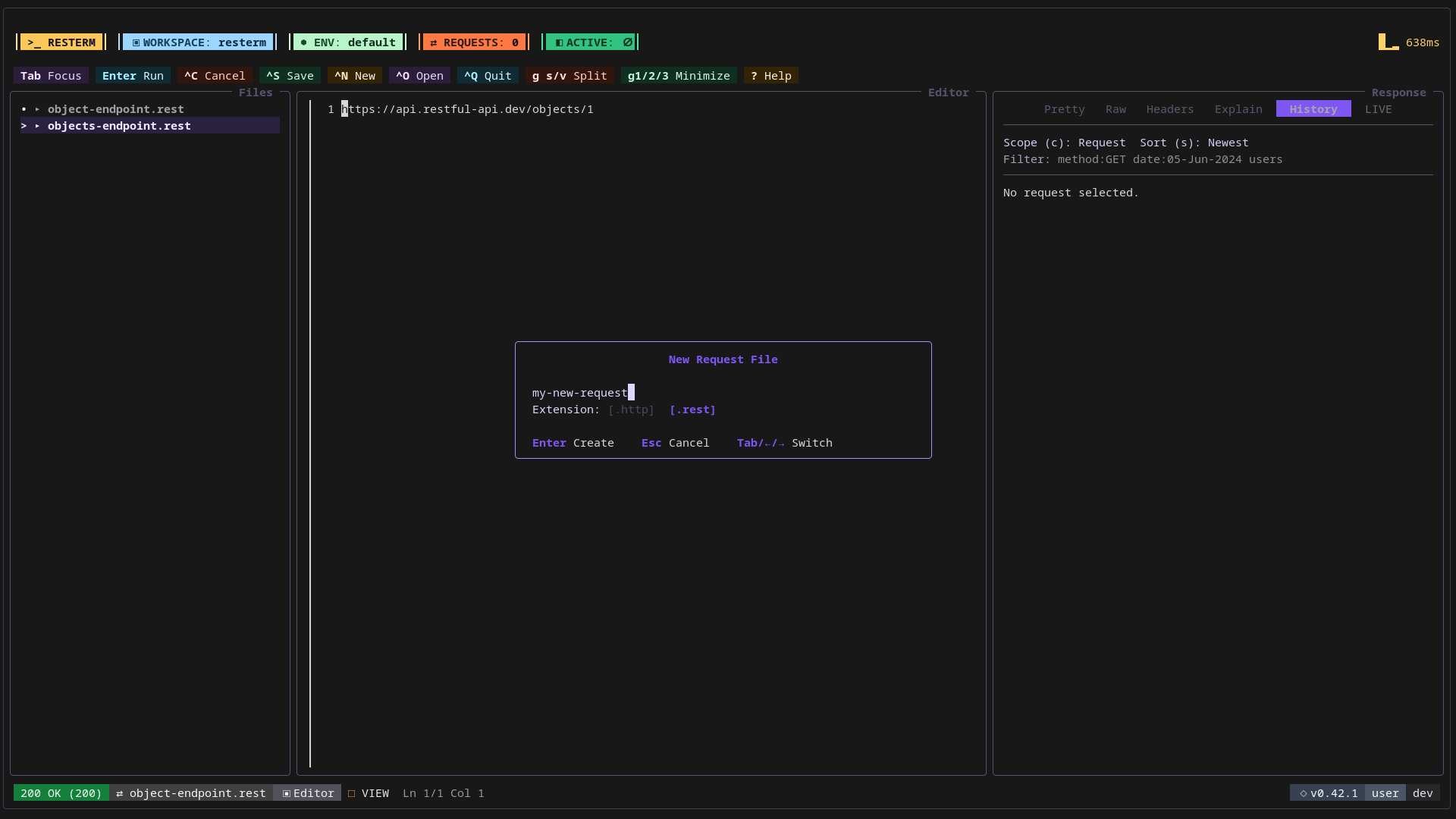Click the ^C Cancel shortcut button
The width and height of the screenshot is (1456, 819).
215,76
